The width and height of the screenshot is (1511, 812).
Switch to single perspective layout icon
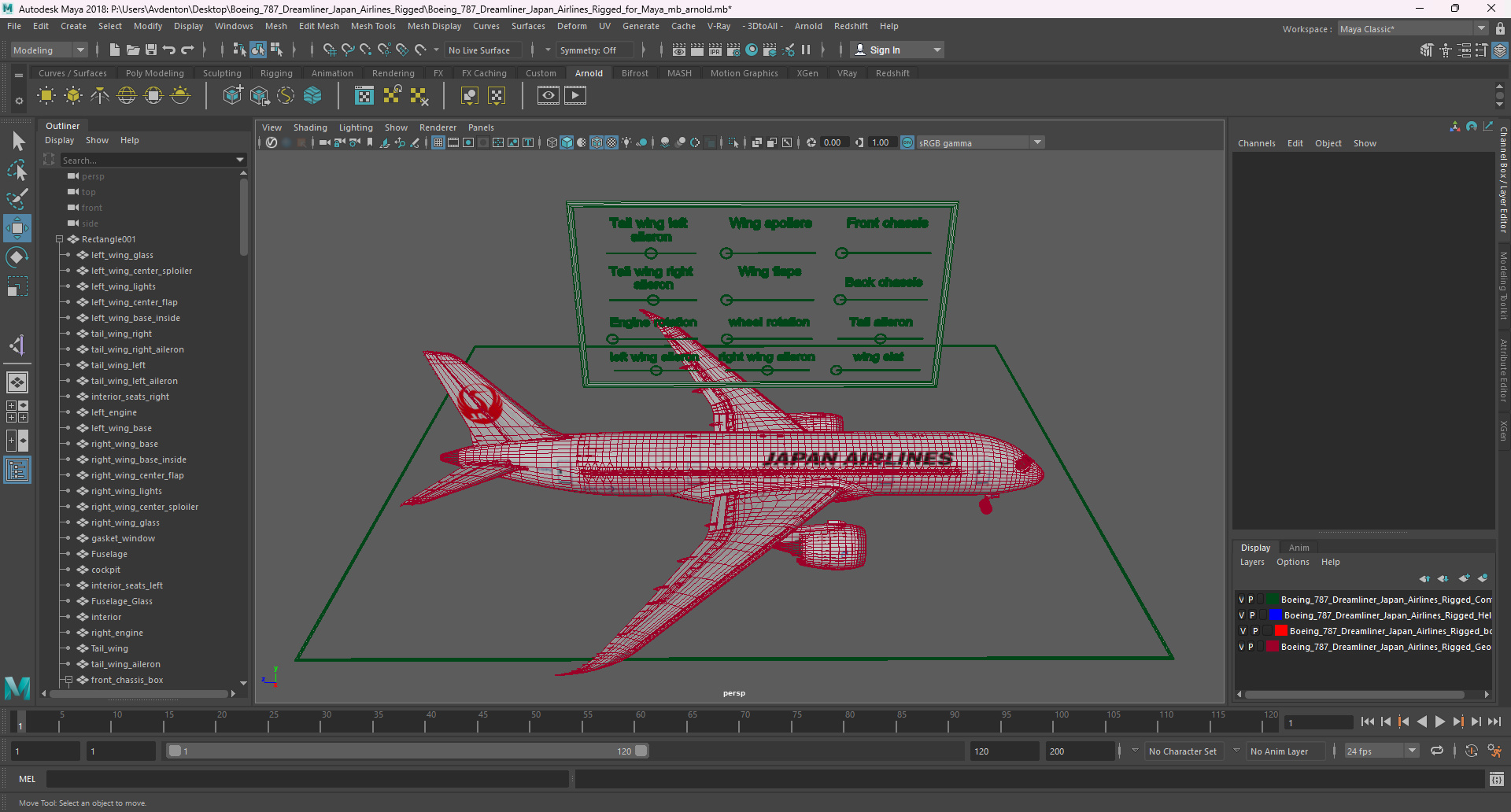pos(17,382)
